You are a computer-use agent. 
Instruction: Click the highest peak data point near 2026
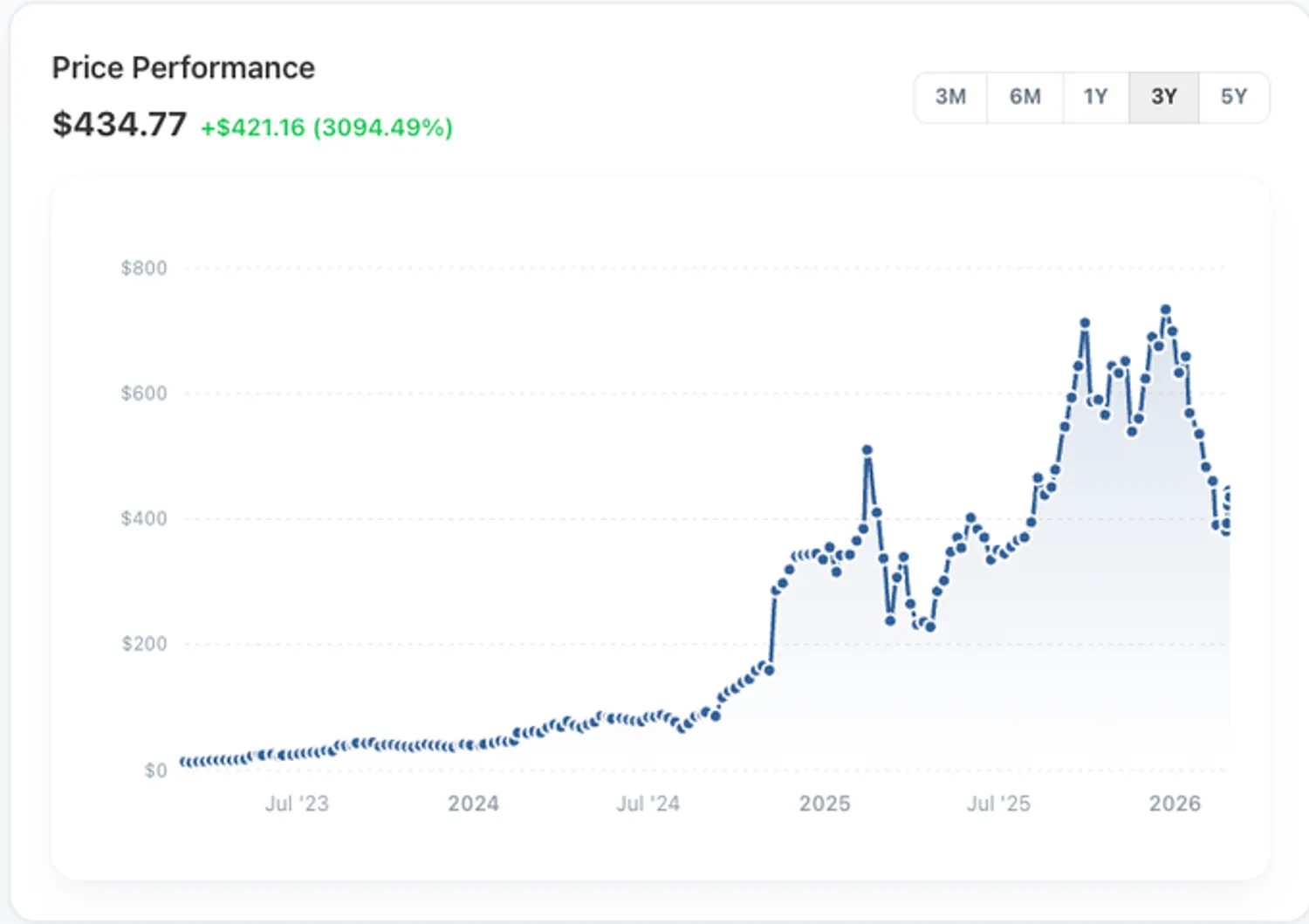(x=1165, y=310)
